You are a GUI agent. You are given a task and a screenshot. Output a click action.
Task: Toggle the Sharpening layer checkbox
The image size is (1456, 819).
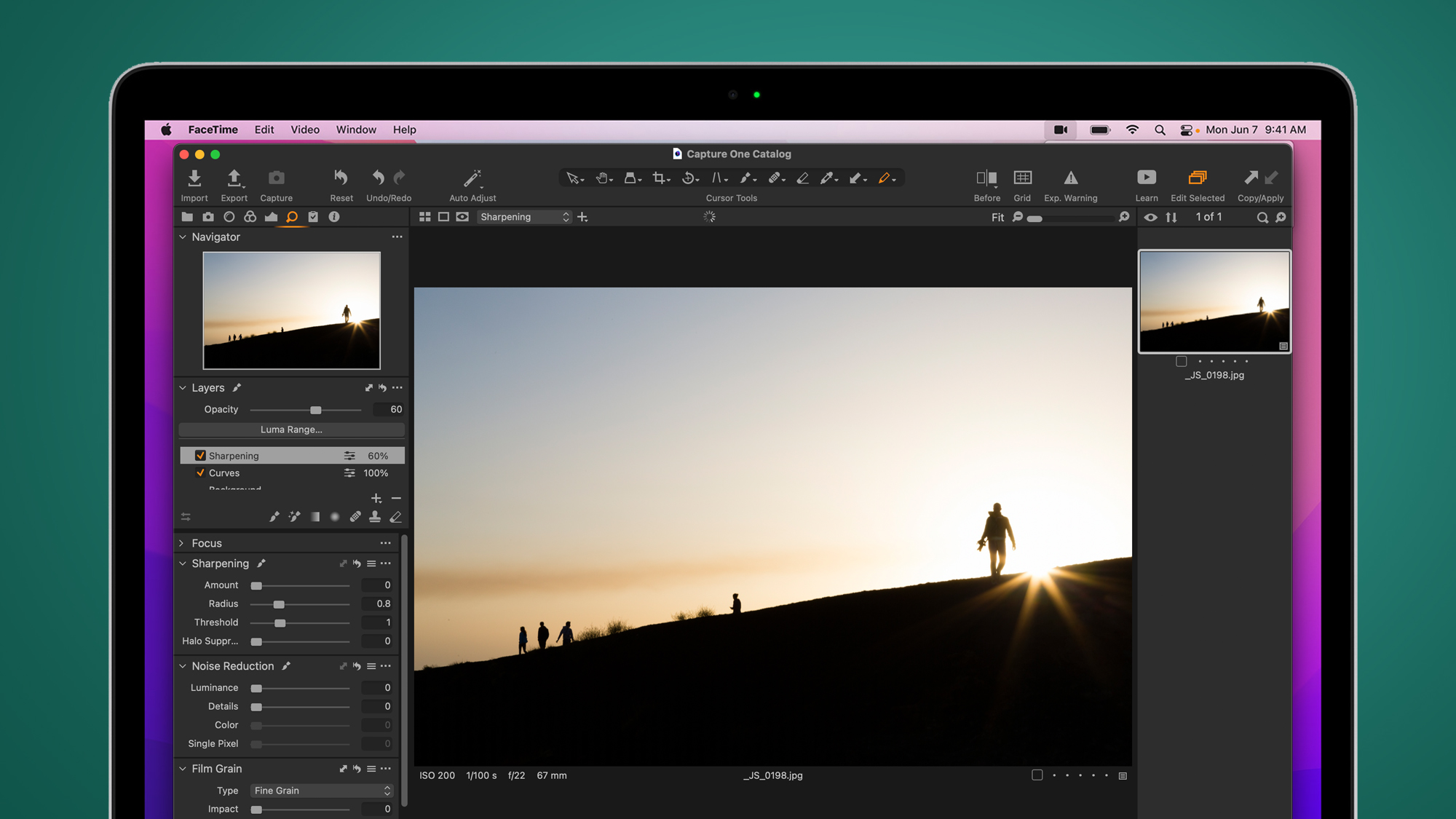click(x=199, y=455)
